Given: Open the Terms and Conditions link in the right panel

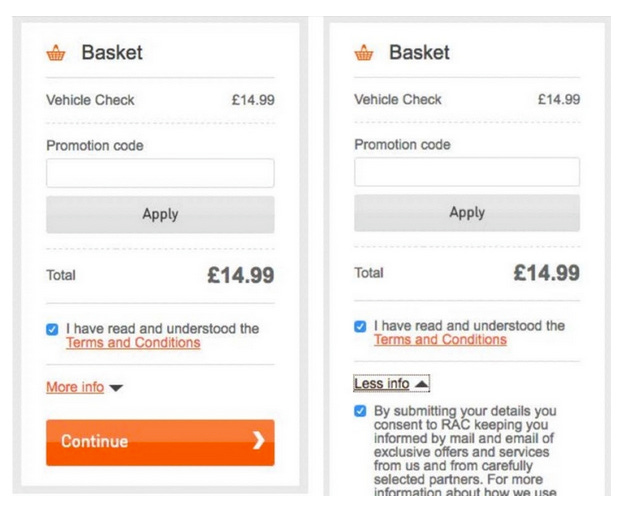Looking at the screenshot, I should [x=440, y=340].
